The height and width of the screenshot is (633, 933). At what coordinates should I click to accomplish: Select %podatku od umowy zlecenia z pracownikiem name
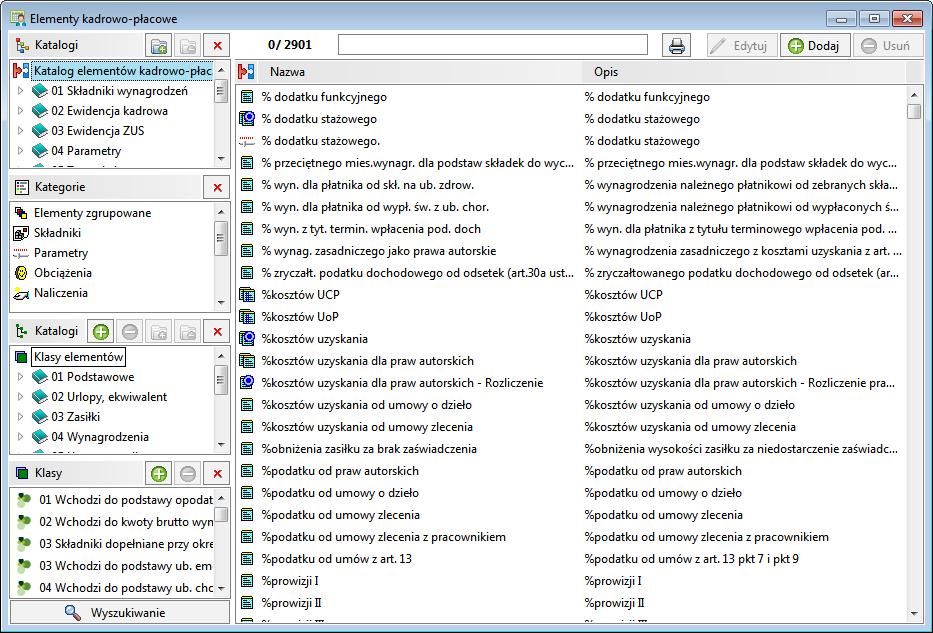click(x=384, y=537)
